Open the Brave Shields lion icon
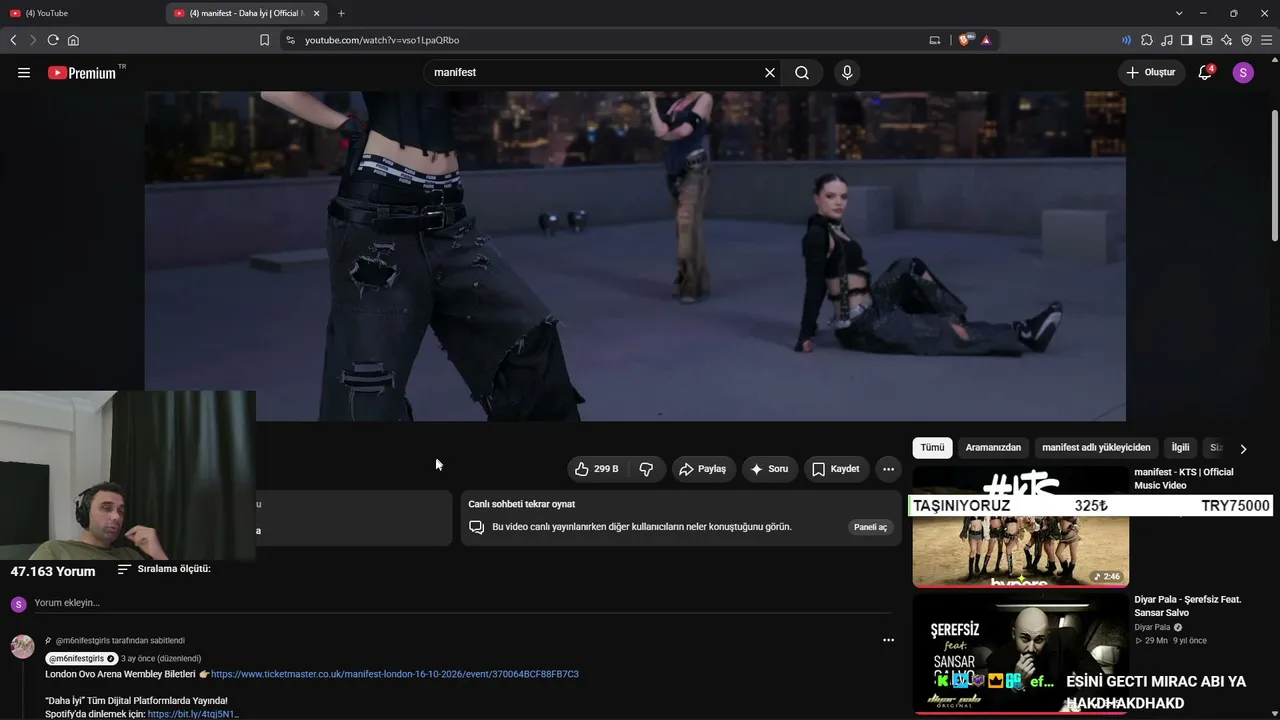This screenshot has height=720, width=1280. 965,40
